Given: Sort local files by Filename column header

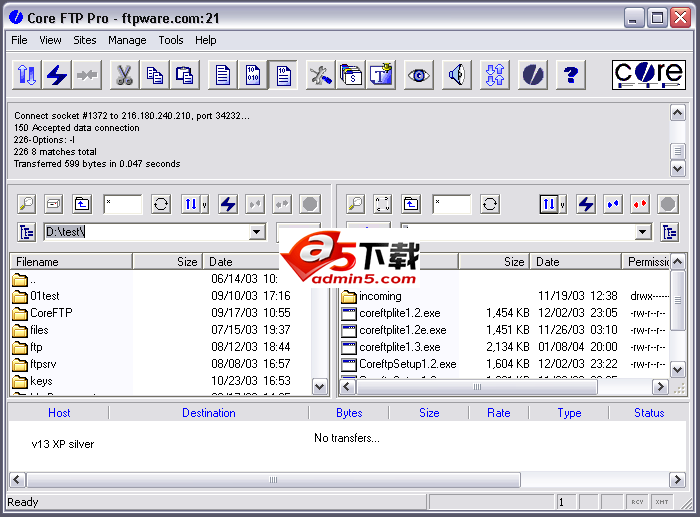Looking at the screenshot, I should pyautogui.click(x=70, y=261).
